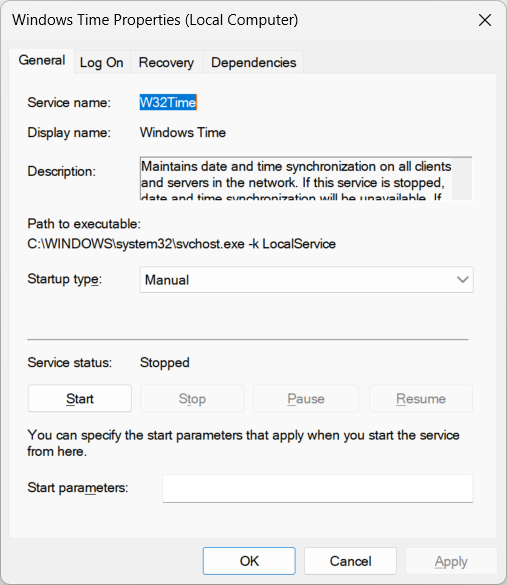The image size is (507, 585).
Task: Click the highlighted W32Time service name
Action: [168, 102]
